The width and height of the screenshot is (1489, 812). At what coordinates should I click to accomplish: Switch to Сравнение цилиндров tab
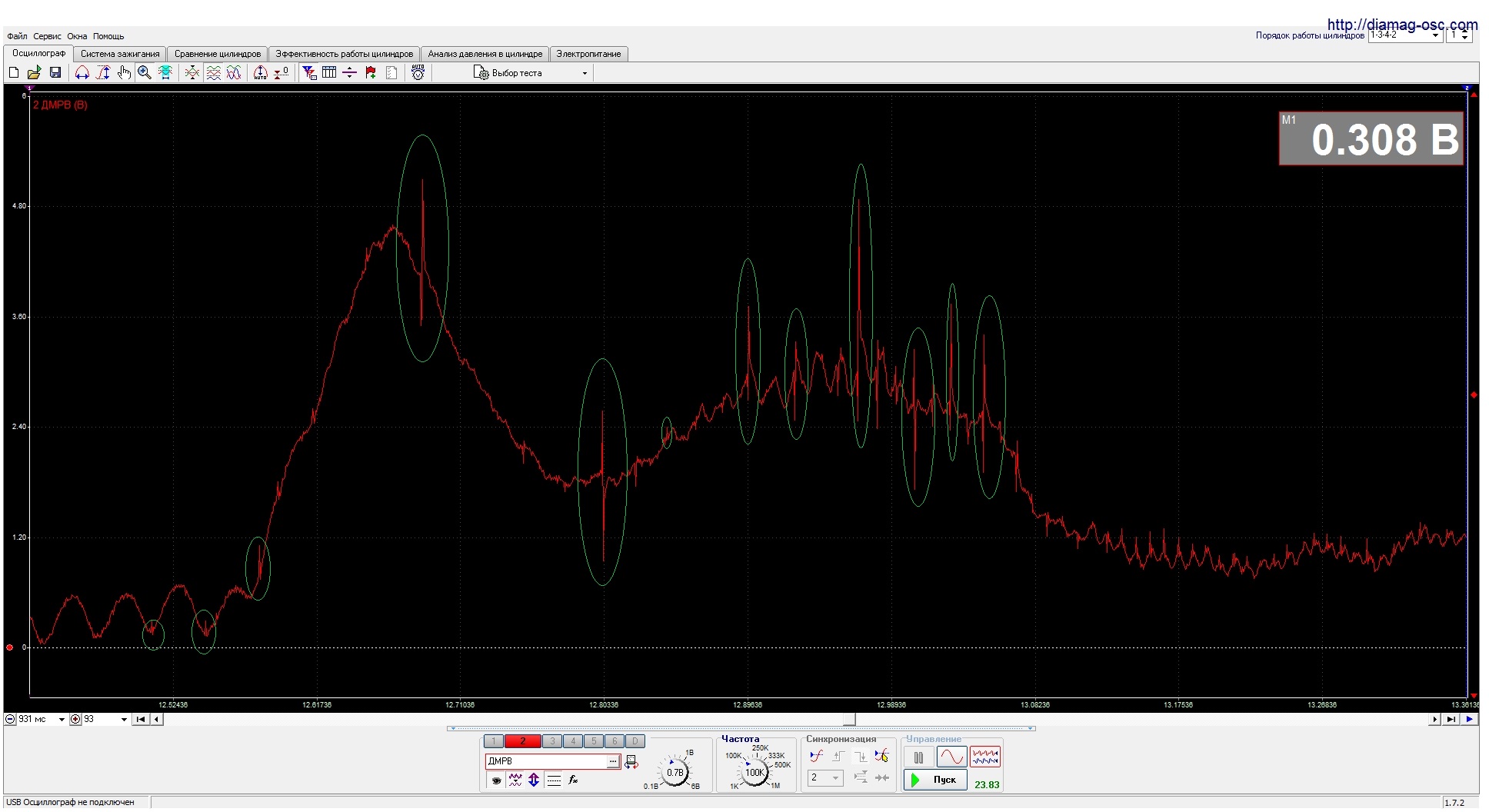tap(218, 54)
